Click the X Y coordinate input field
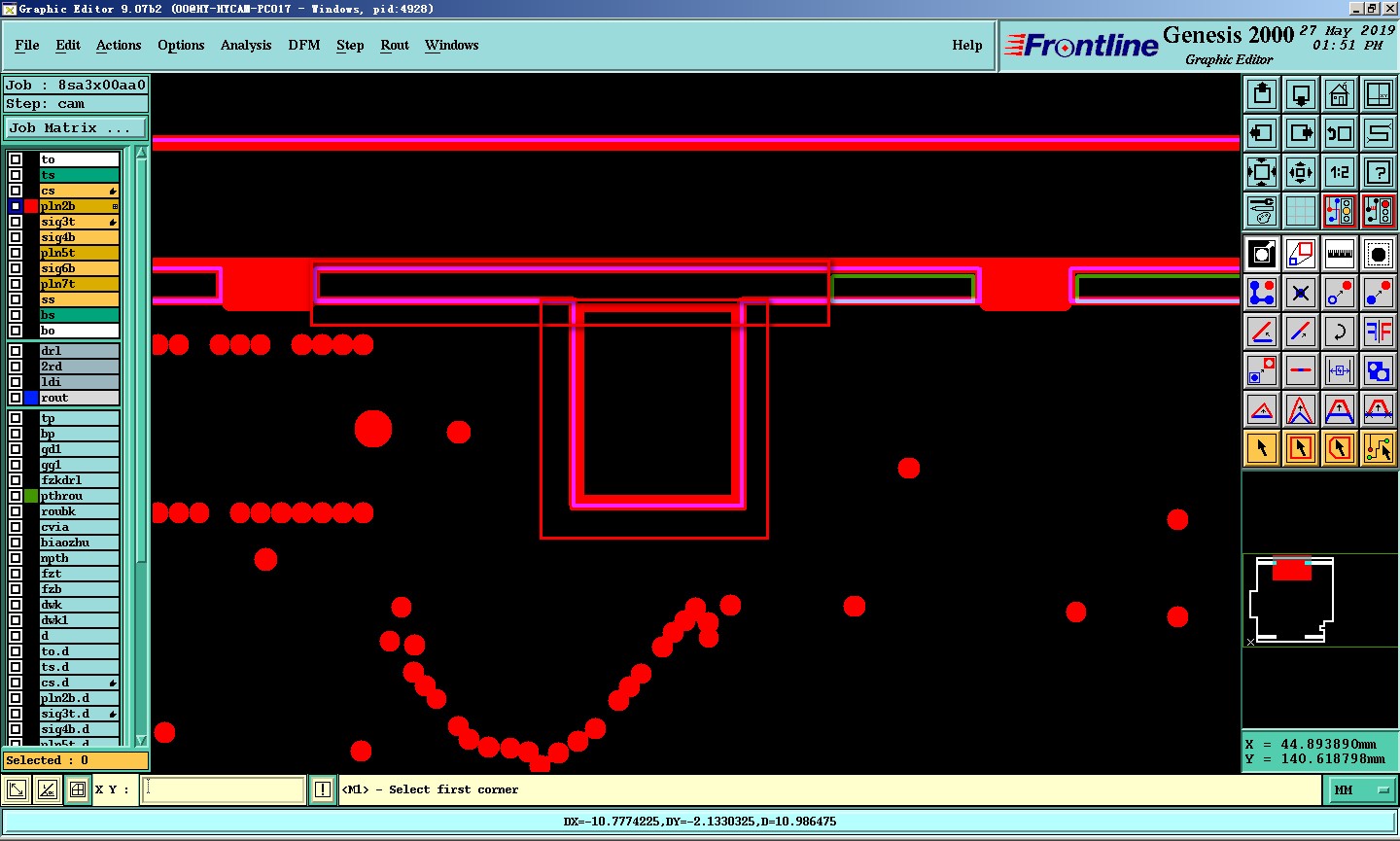 tap(224, 790)
